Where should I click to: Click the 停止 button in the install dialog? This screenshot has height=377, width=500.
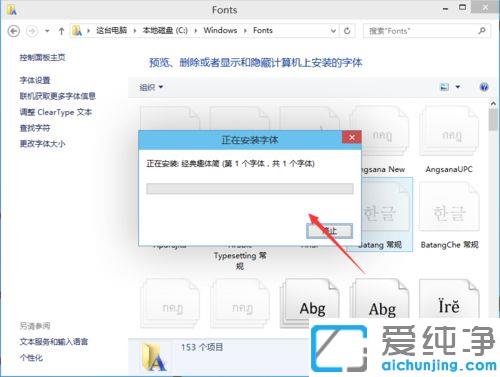click(329, 231)
